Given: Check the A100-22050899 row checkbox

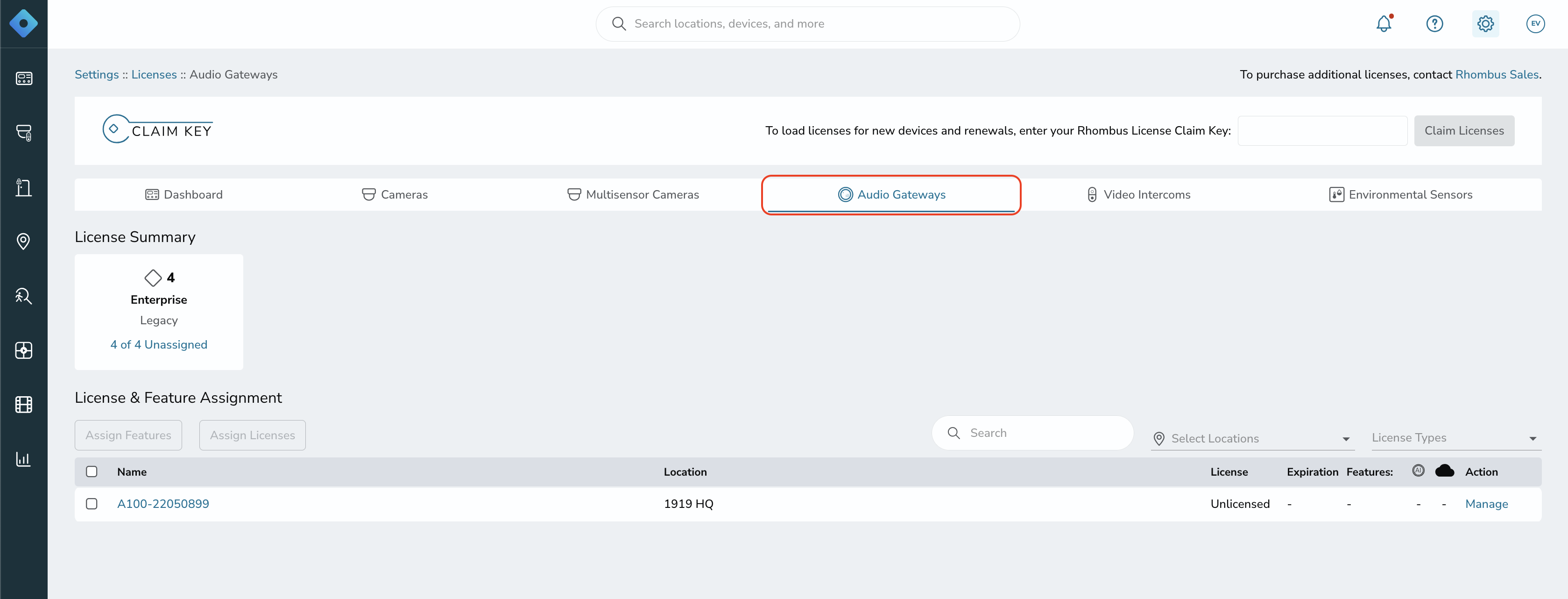Looking at the screenshot, I should [x=92, y=504].
